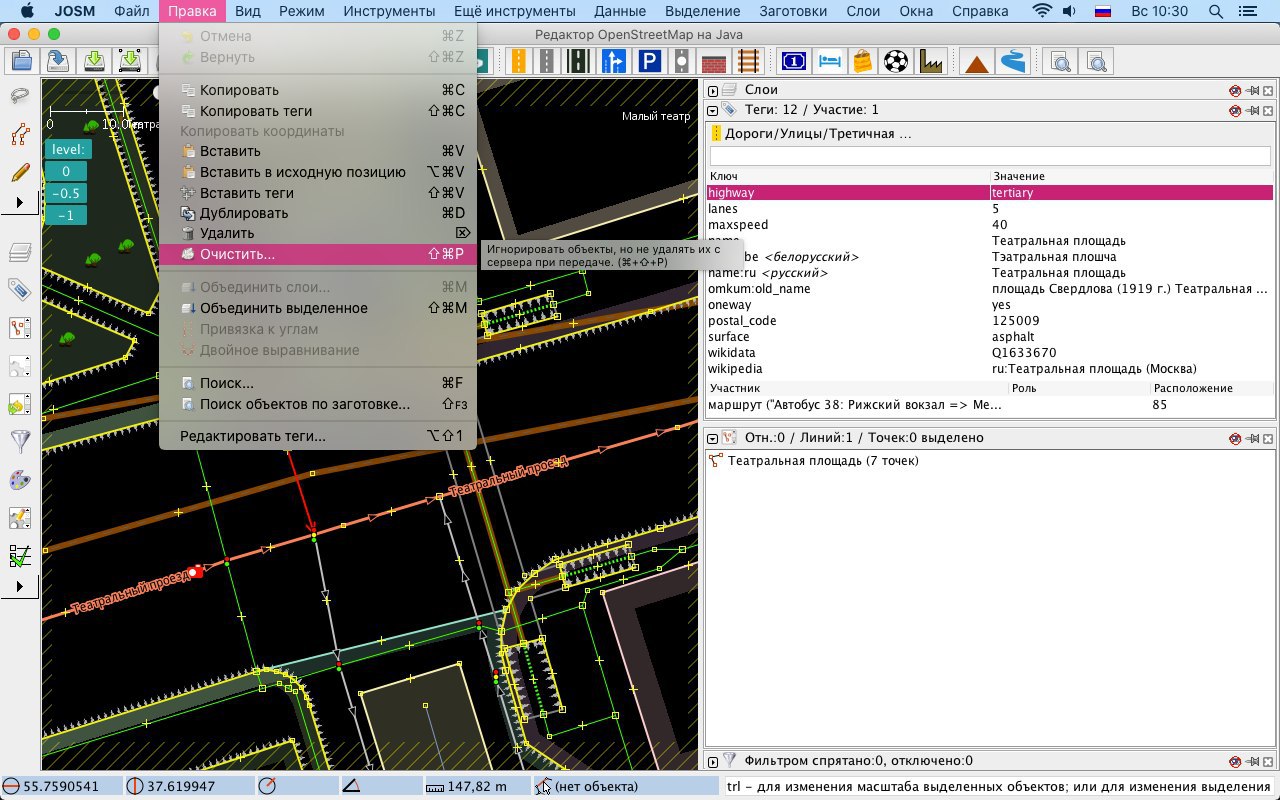Select the hotel bed preset icon
The height and width of the screenshot is (800, 1280).
point(829,61)
